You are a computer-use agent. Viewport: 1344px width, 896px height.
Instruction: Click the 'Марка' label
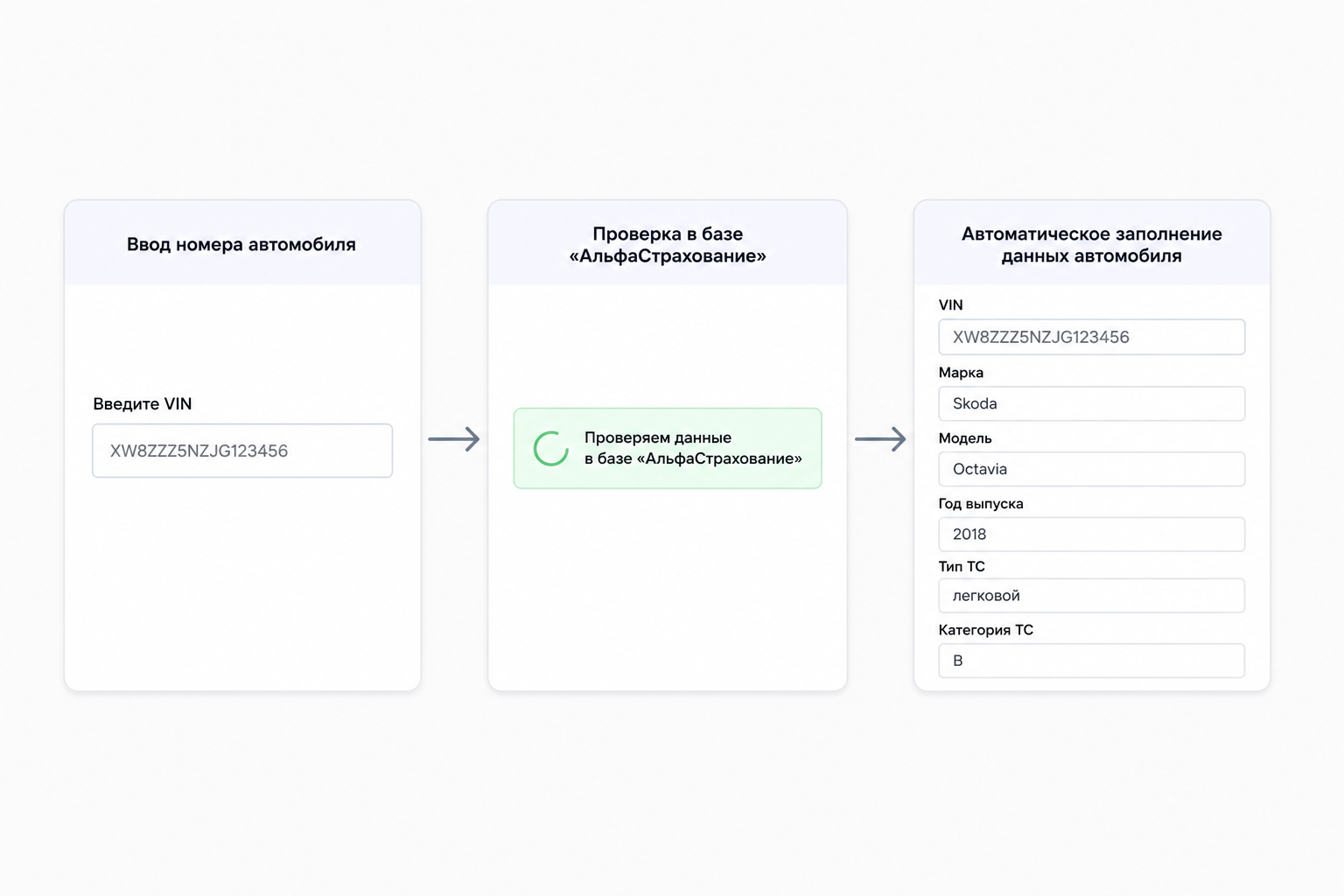[x=961, y=373]
